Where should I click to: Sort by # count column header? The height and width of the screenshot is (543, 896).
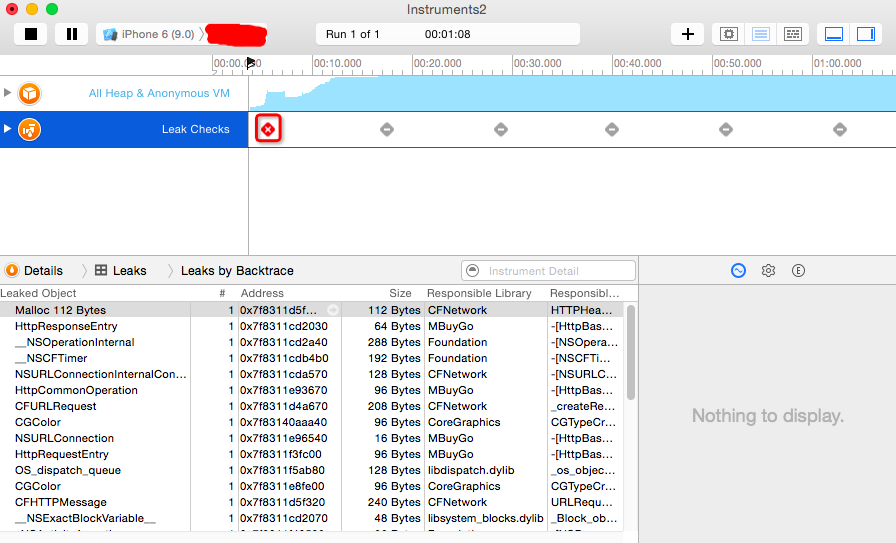pyautogui.click(x=222, y=293)
